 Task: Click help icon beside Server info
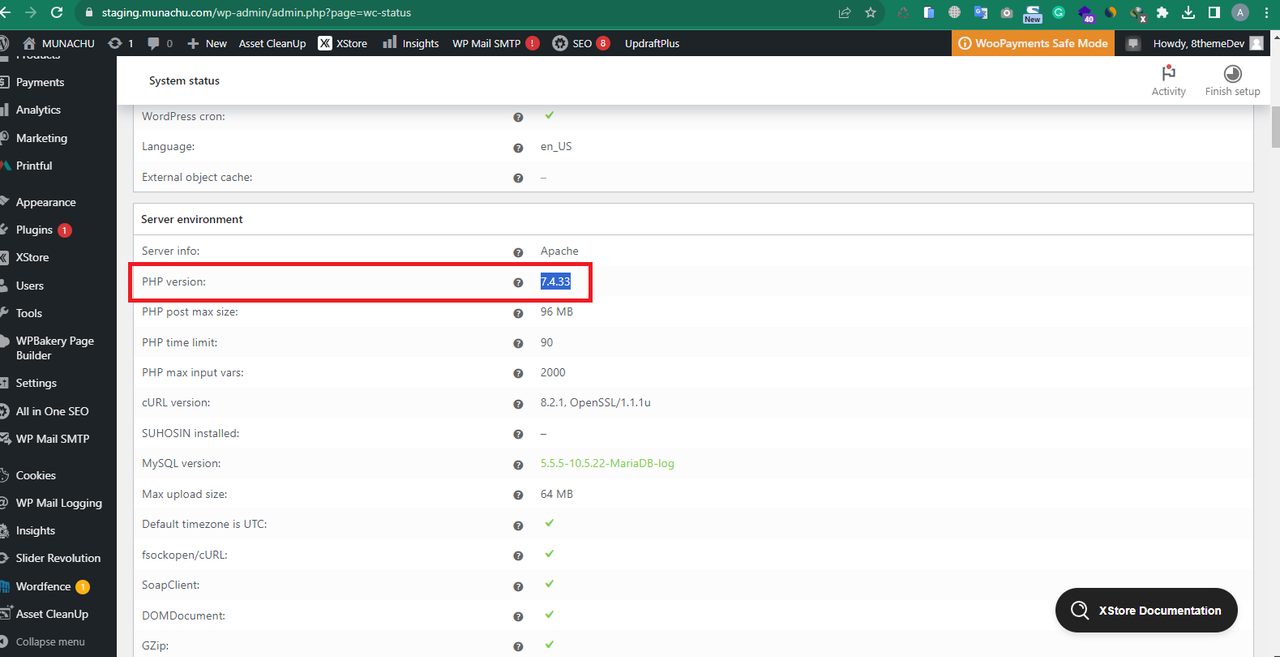coord(518,252)
